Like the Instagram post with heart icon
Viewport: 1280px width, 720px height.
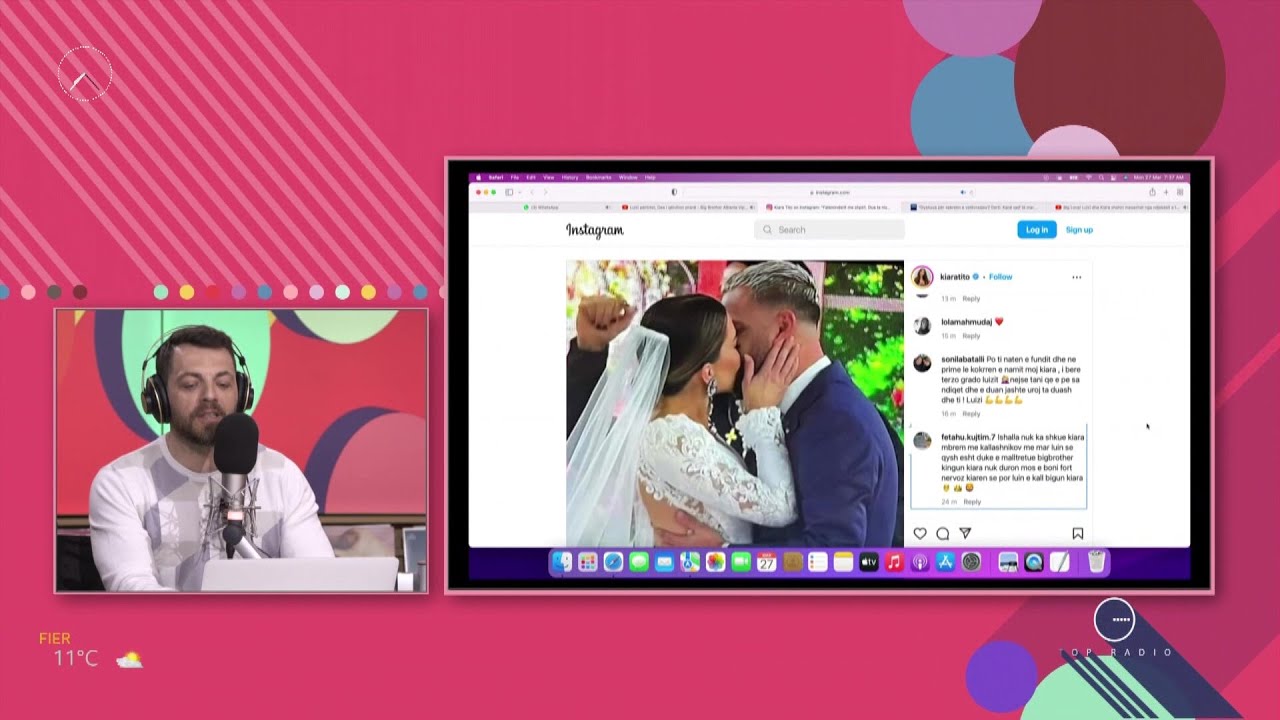click(x=920, y=534)
